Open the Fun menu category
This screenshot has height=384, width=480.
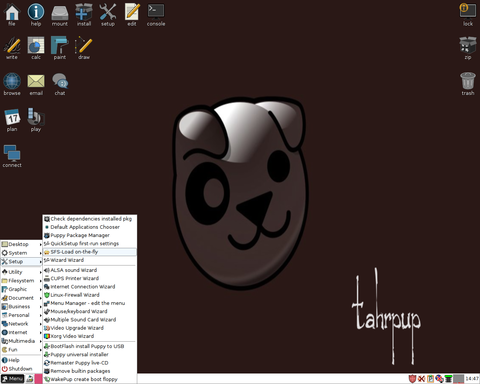tap(22, 350)
